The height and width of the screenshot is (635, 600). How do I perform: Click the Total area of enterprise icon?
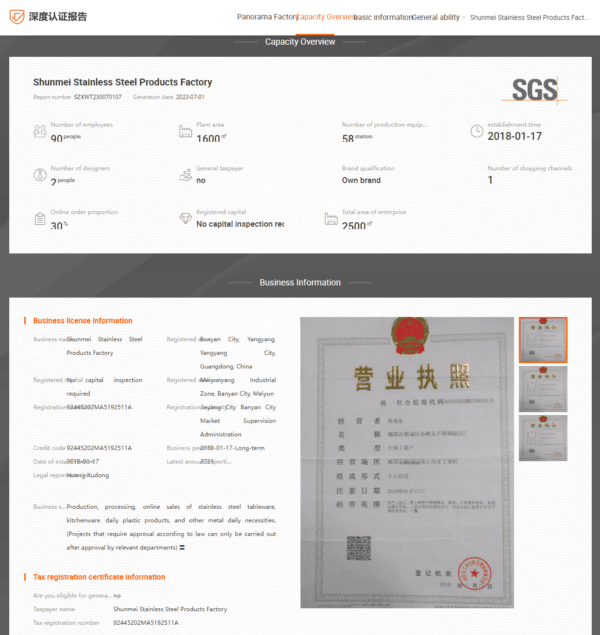click(x=331, y=219)
